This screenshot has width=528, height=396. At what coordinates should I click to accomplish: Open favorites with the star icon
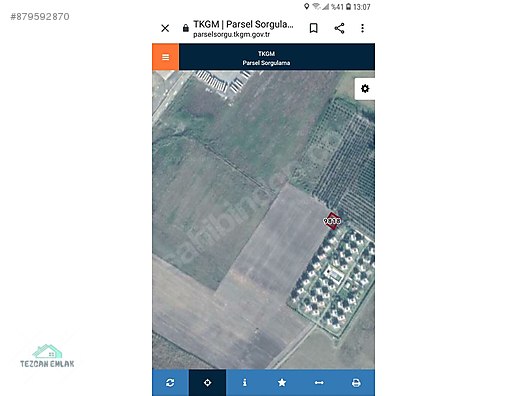pos(282,383)
